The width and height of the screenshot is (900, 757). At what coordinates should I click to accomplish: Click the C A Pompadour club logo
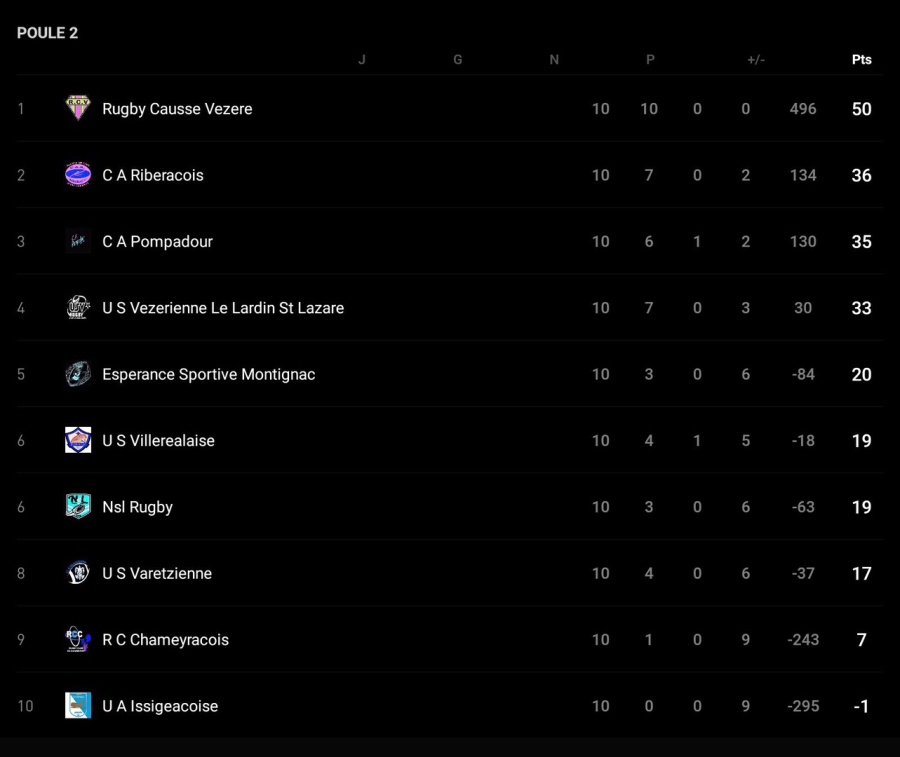tap(78, 241)
